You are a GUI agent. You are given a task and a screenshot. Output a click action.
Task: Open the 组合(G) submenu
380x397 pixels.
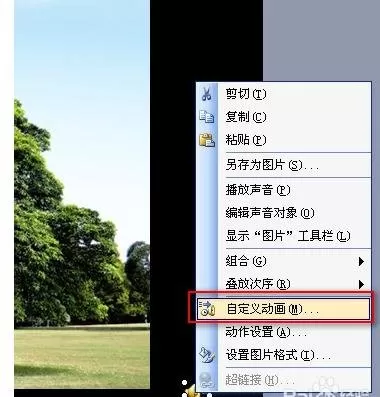point(283,261)
